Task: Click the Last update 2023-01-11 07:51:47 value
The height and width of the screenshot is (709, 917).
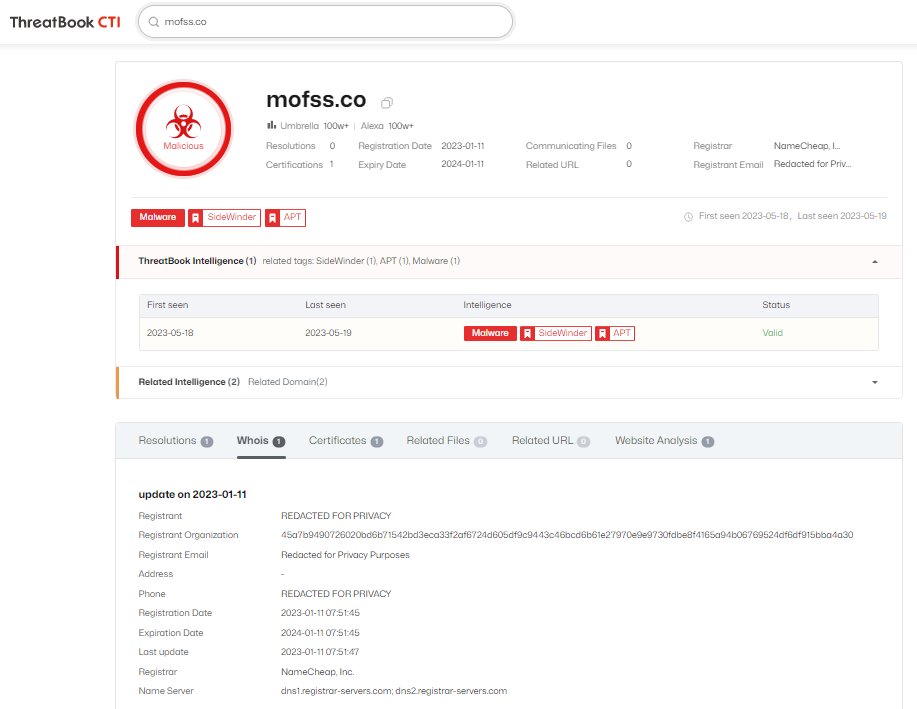Action: (x=320, y=652)
